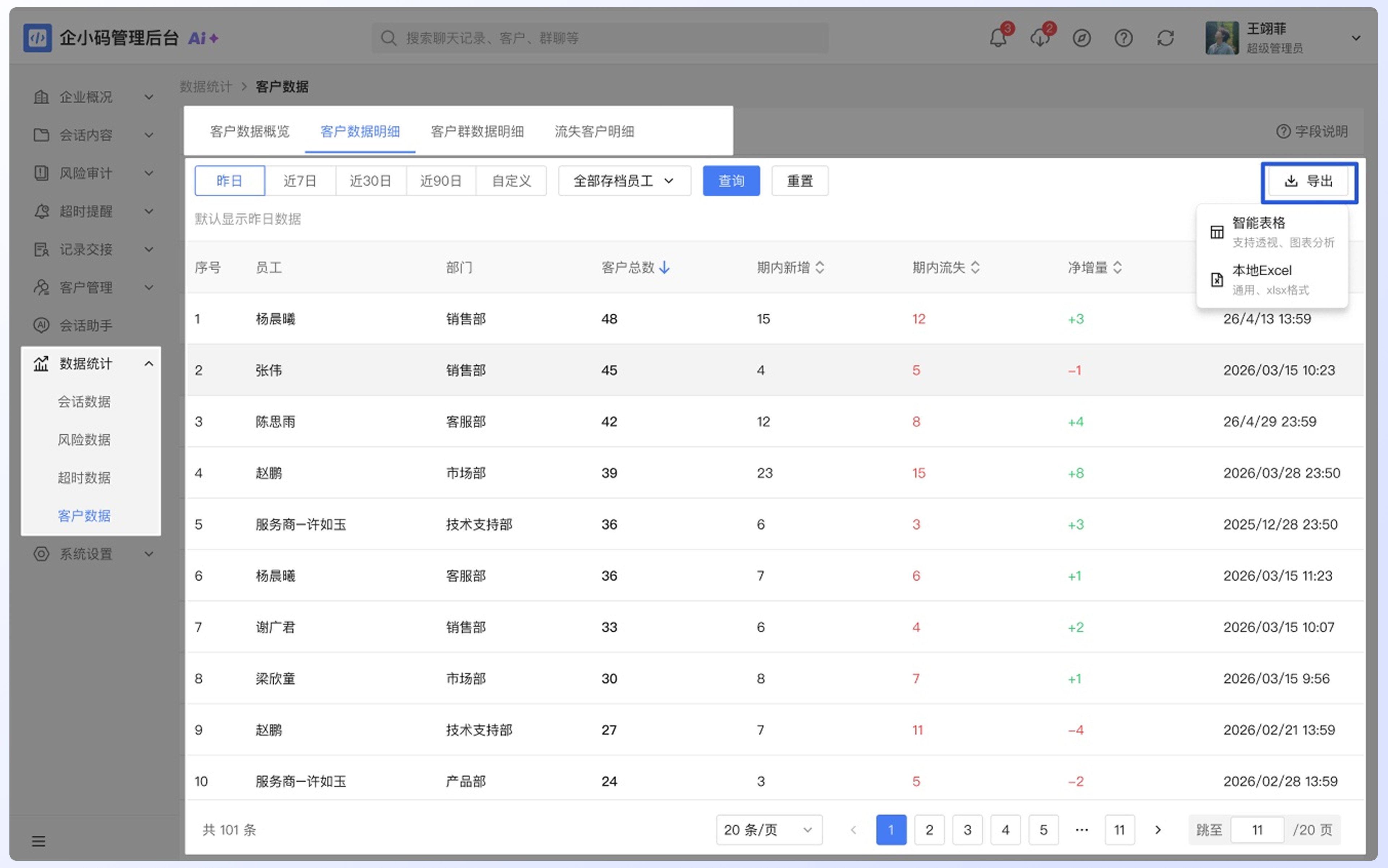Image resolution: width=1388 pixels, height=868 pixels.
Task: Expand the 超时提醒 menu chevron
Action: tap(149, 211)
